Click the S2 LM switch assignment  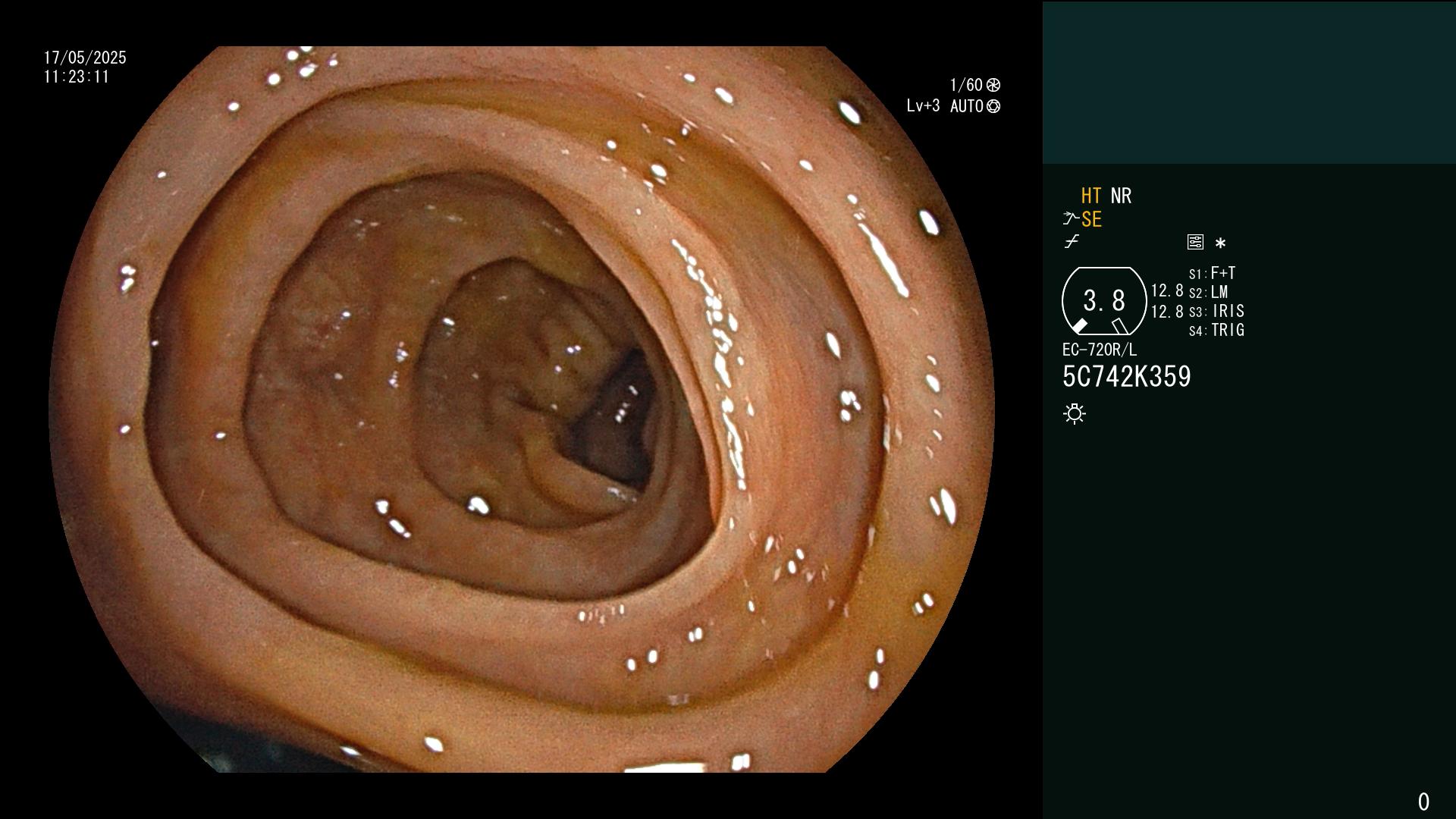(x=1209, y=292)
